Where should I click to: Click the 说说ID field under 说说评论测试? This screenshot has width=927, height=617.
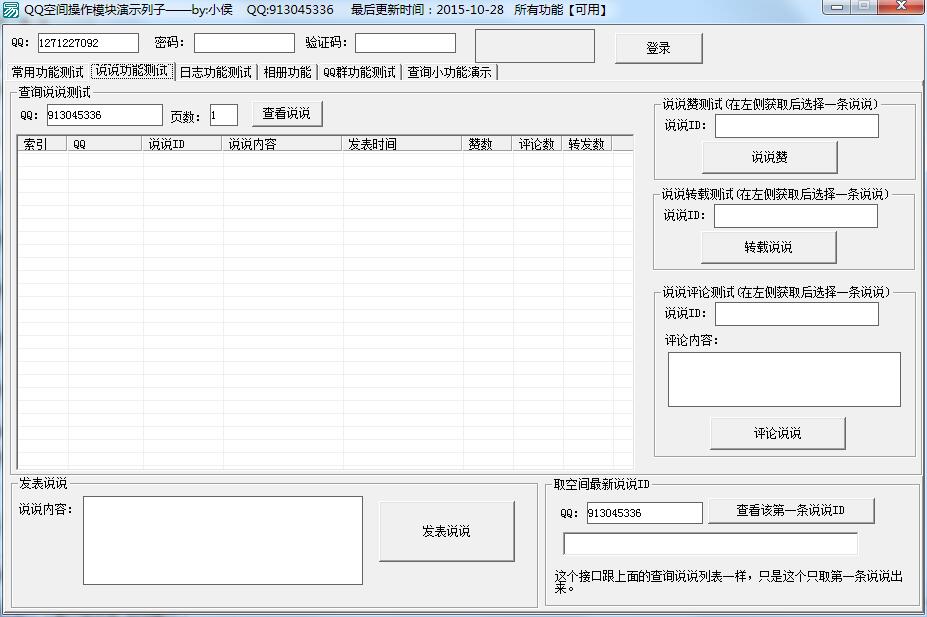[x=797, y=314]
